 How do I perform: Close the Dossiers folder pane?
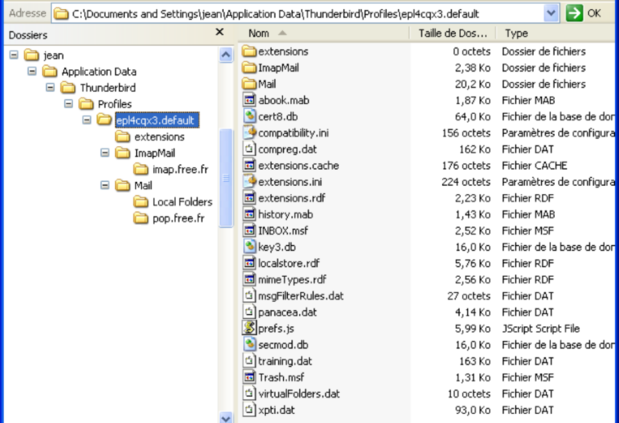[x=220, y=33]
